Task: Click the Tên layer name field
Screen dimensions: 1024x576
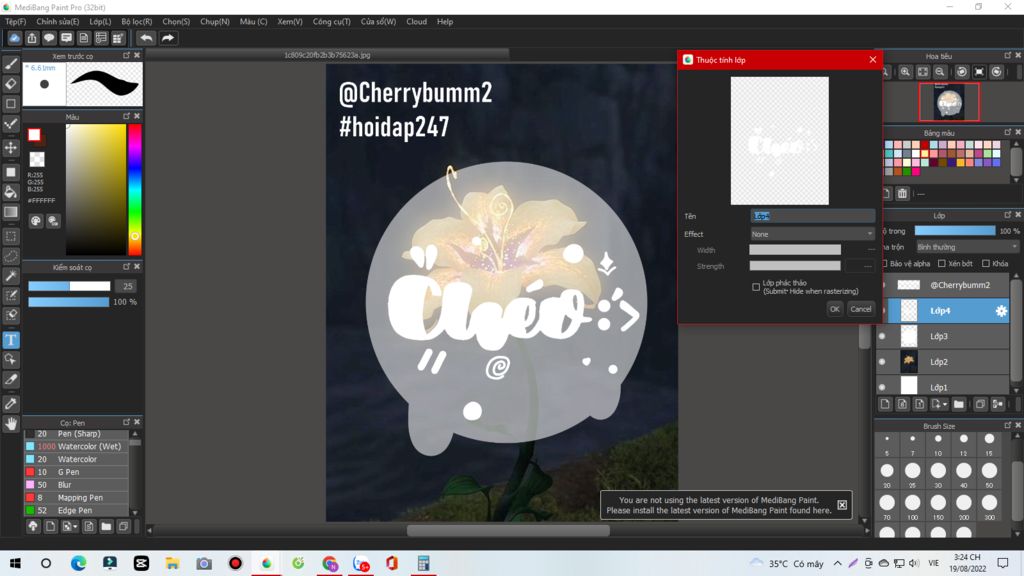Action: click(x=812, y=216)
